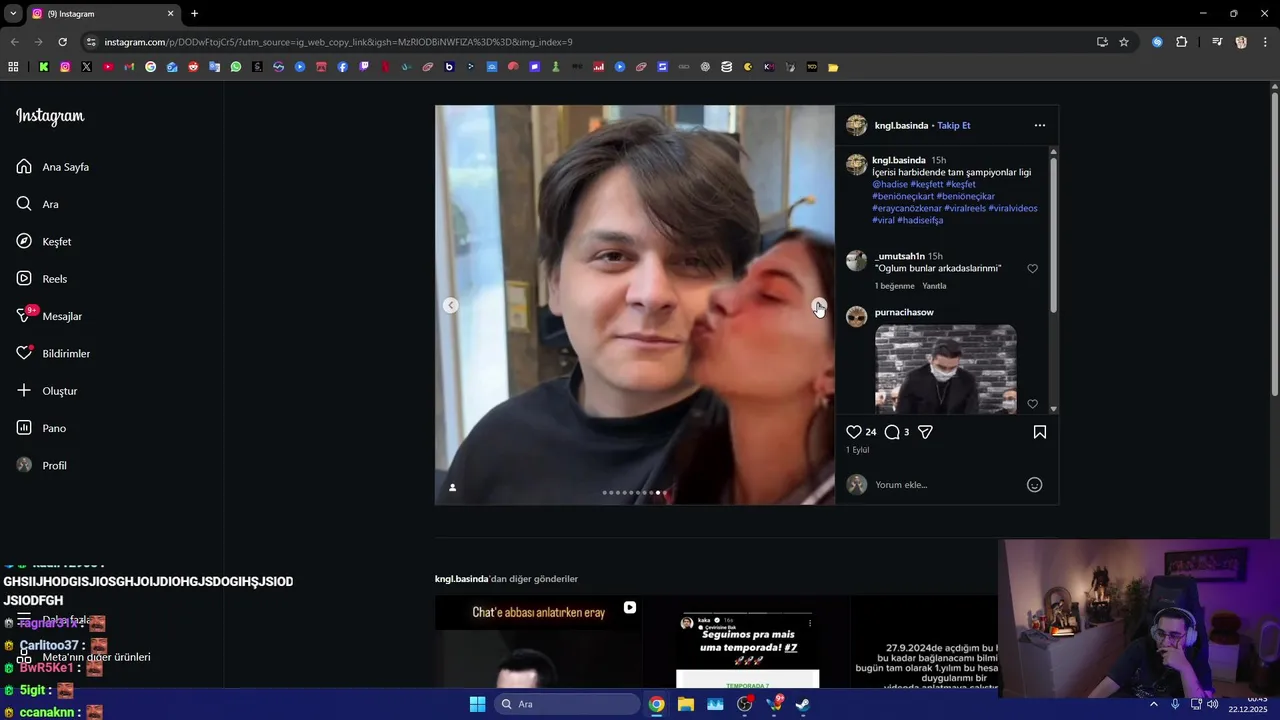Viewport: 1280px width, 720px height.
Task: Like purnacihasow's image comment
Action: pos(1033,404)
